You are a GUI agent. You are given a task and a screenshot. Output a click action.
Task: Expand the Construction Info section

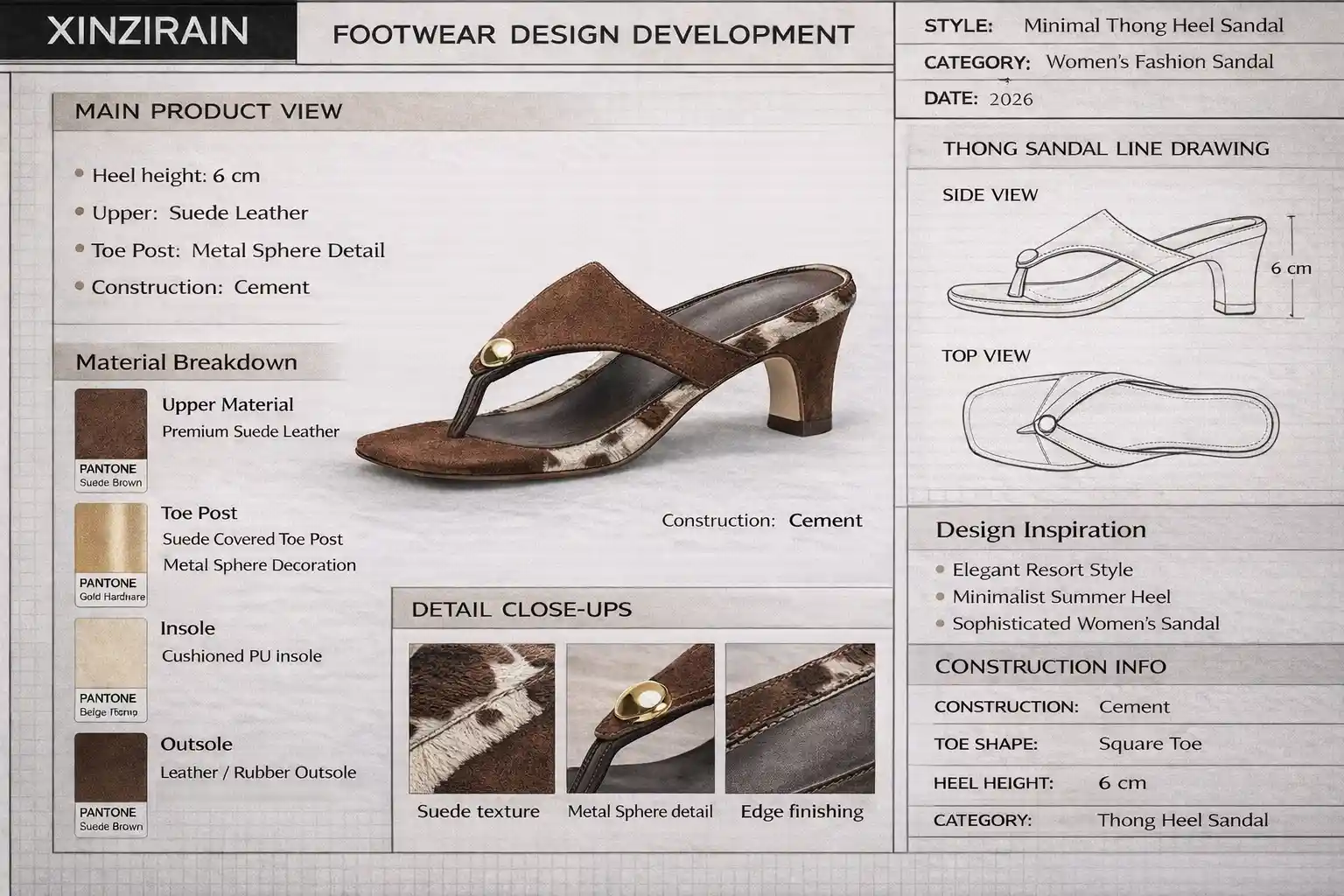pos(1050,667)
